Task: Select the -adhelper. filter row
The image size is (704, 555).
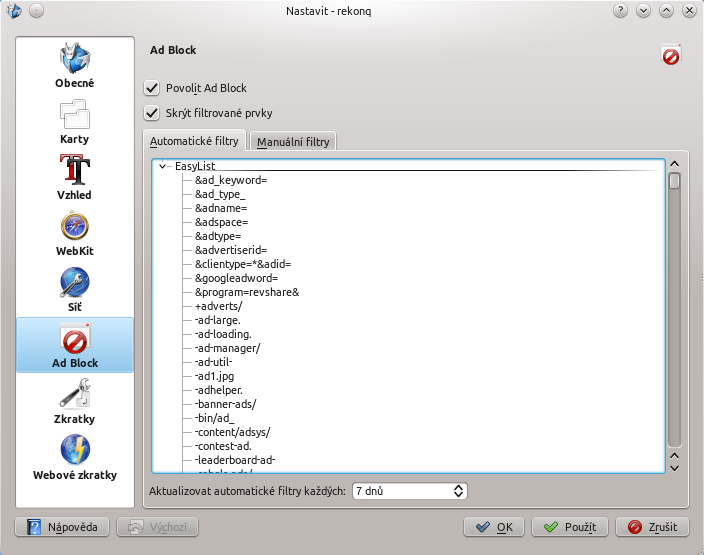Action: [219, 390]
